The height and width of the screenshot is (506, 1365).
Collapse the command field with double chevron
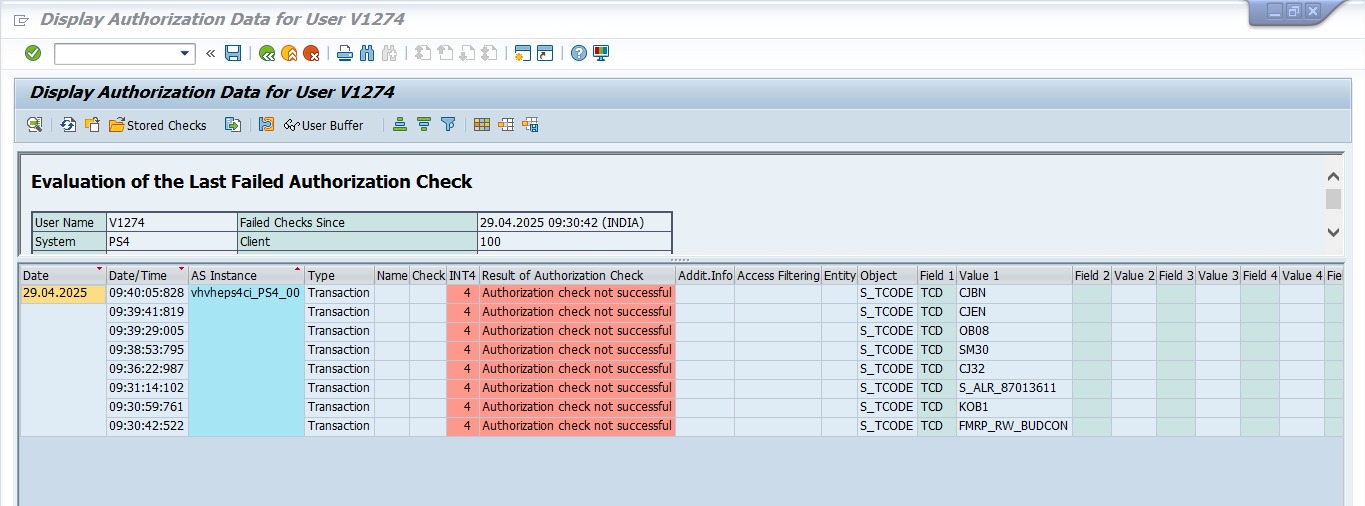click(x=210, y=54)
